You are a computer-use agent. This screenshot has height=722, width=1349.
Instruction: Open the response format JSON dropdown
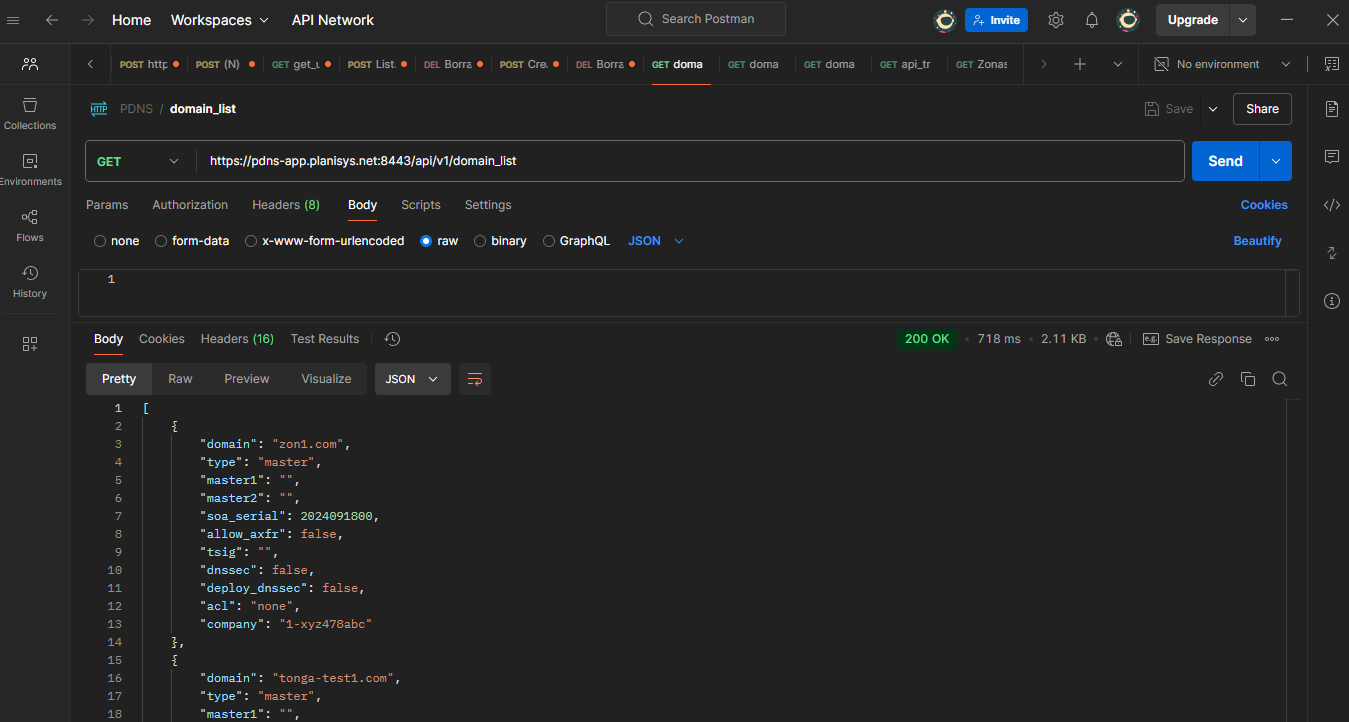412,379
